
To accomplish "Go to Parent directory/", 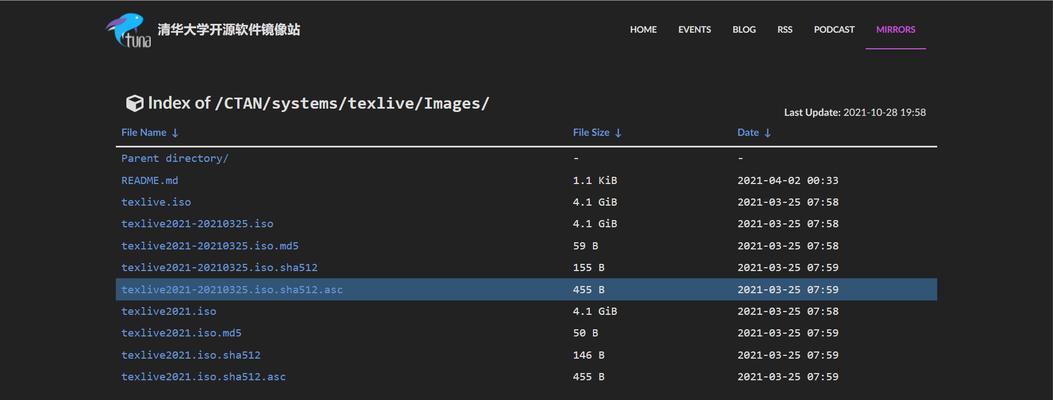I will (x=175, y=158).
